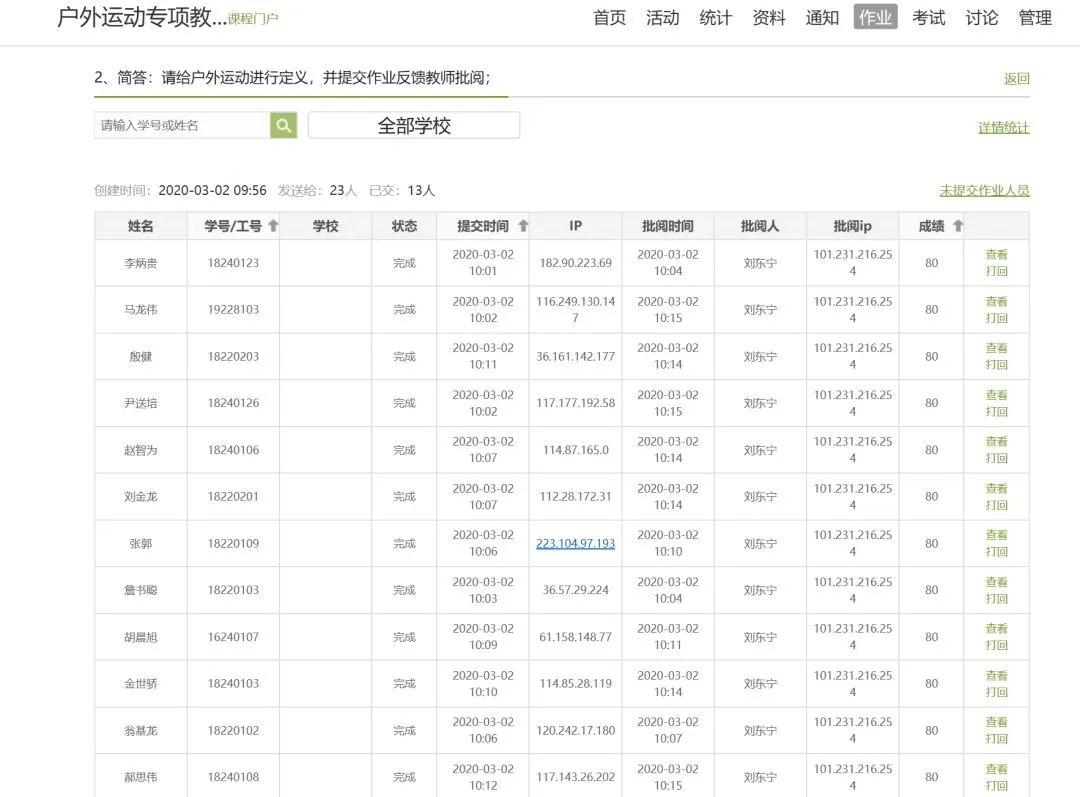This screenshot has width=1080, height=797.
Task: Go to the 讨论 nav tab
Action: click(981, 18)
